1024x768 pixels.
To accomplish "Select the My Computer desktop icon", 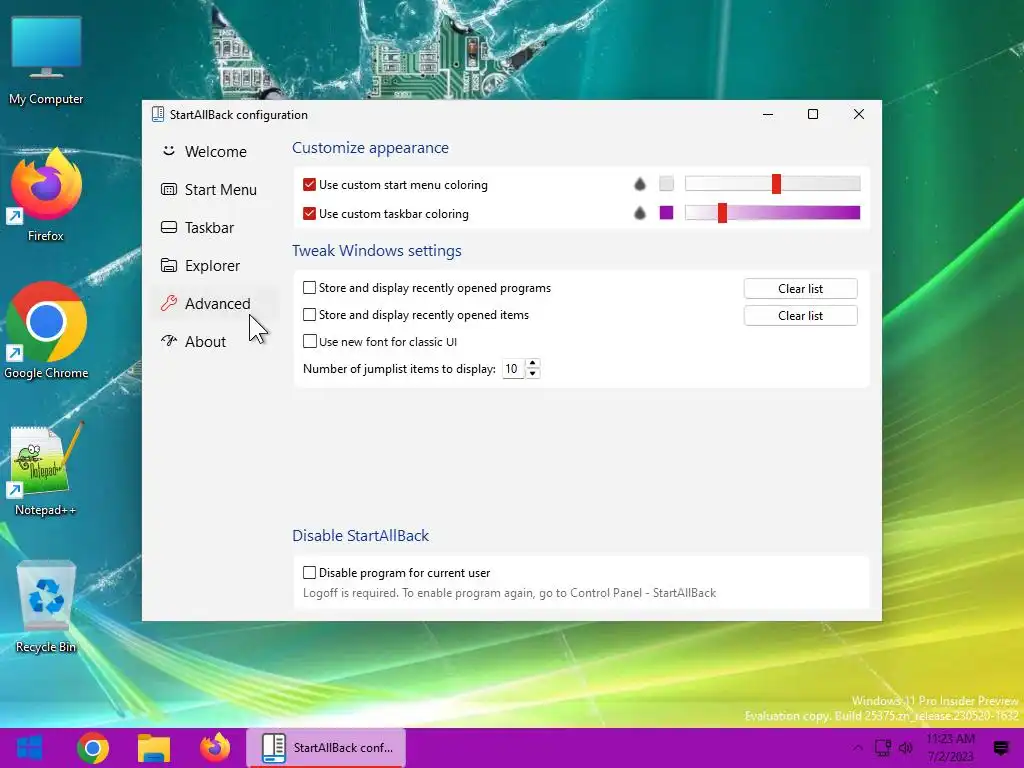I will coord(46,60).
